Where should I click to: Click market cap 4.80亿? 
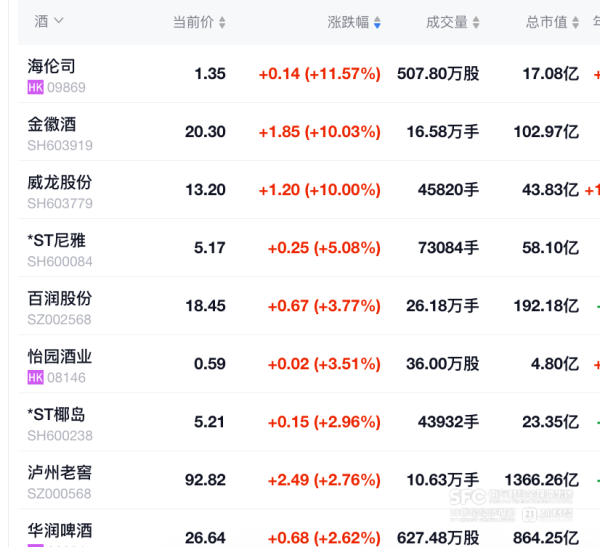[555, 364]
